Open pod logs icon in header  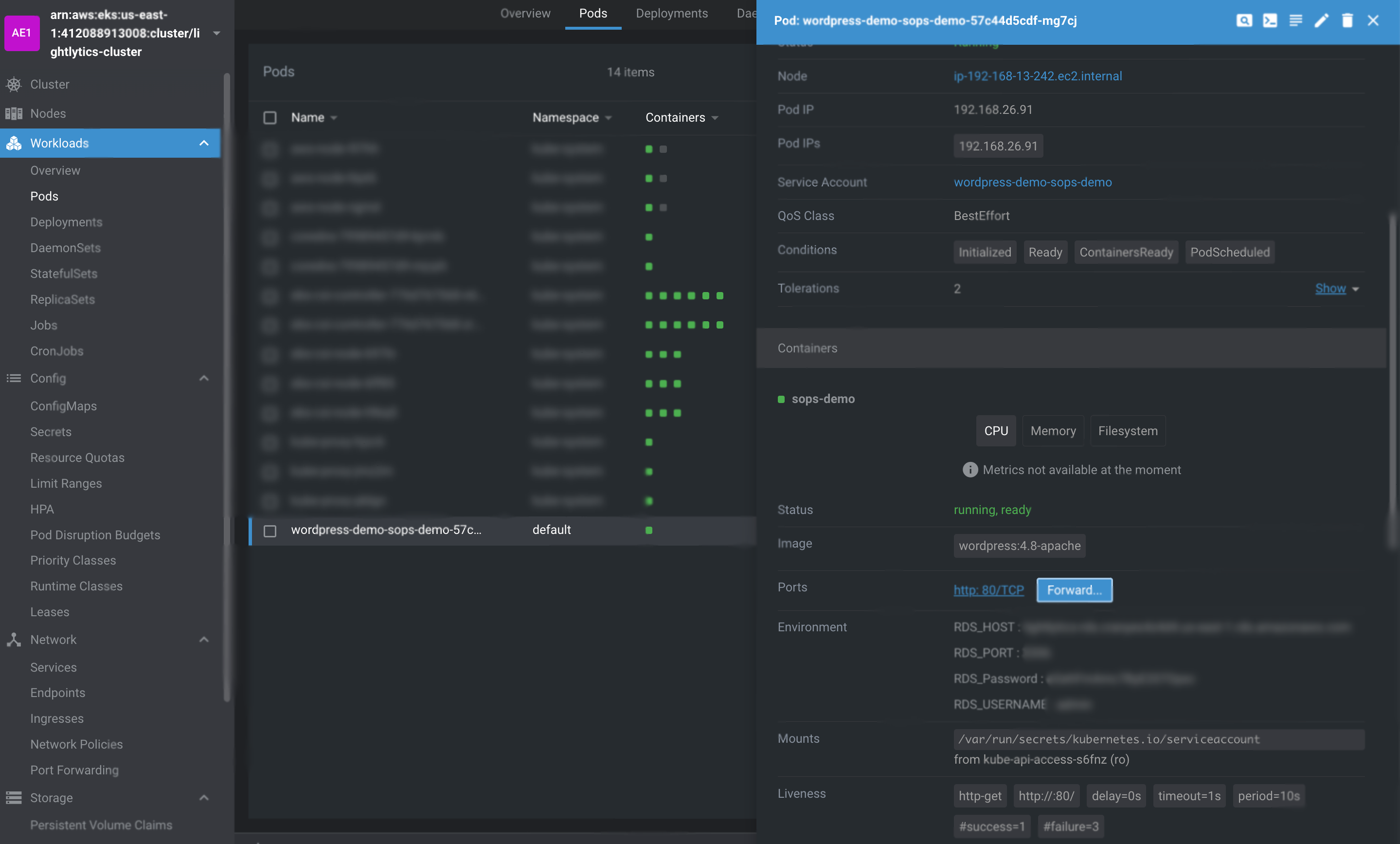click(x=1295, y=20)
